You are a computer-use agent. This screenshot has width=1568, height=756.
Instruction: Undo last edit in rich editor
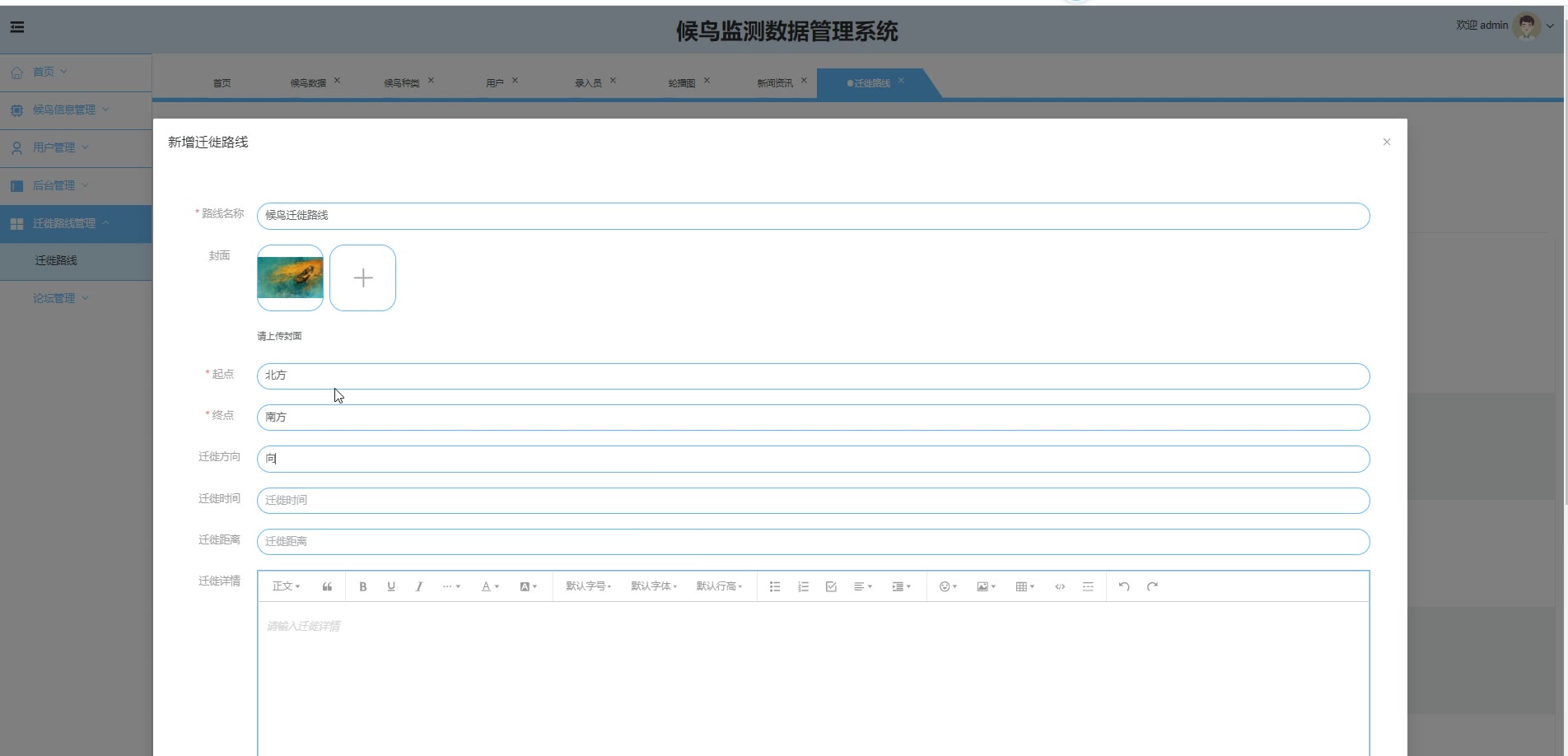click(x=1124, y=586)
